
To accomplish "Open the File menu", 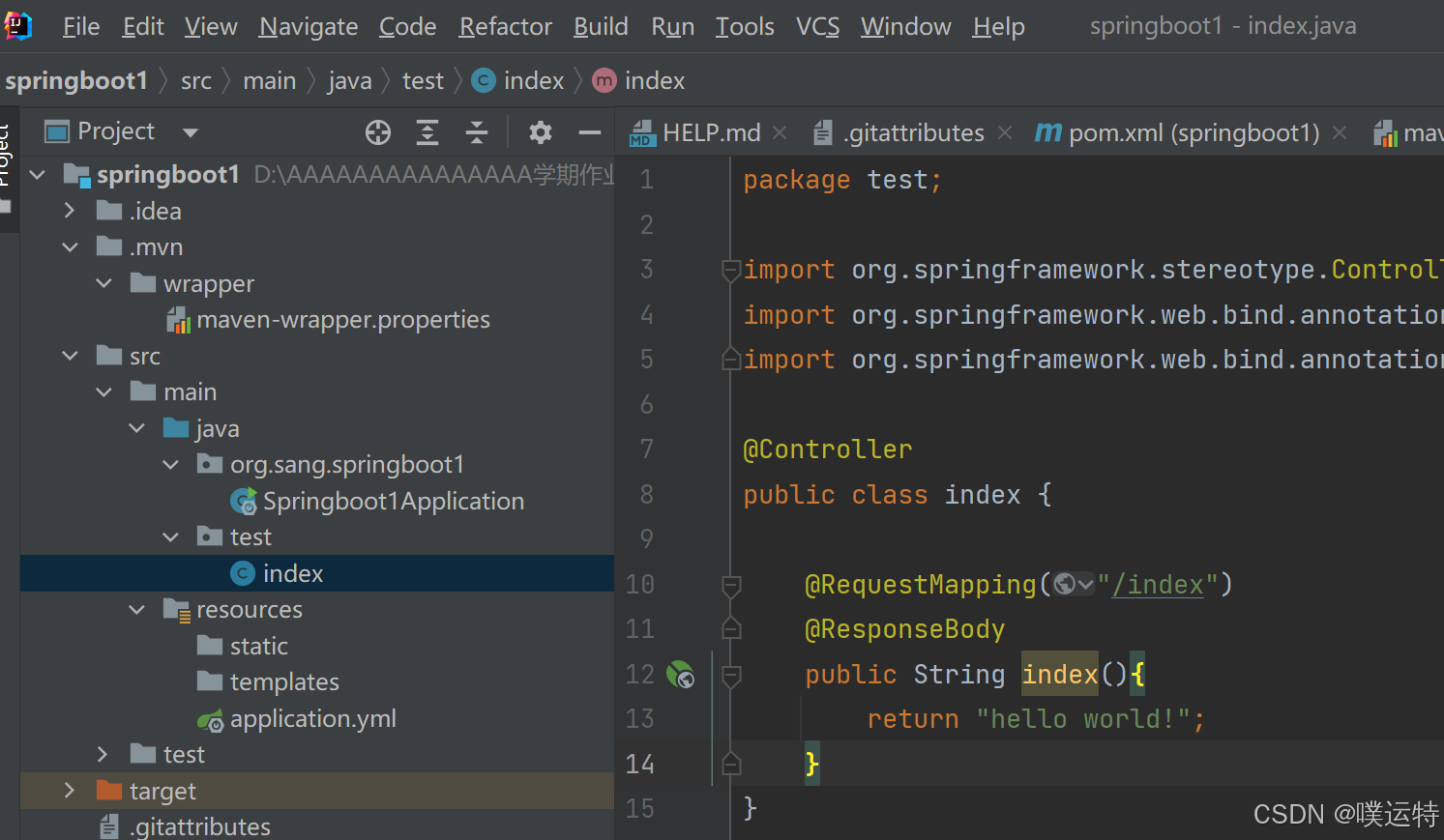I will pyautogui.click(x=81, y=26).
